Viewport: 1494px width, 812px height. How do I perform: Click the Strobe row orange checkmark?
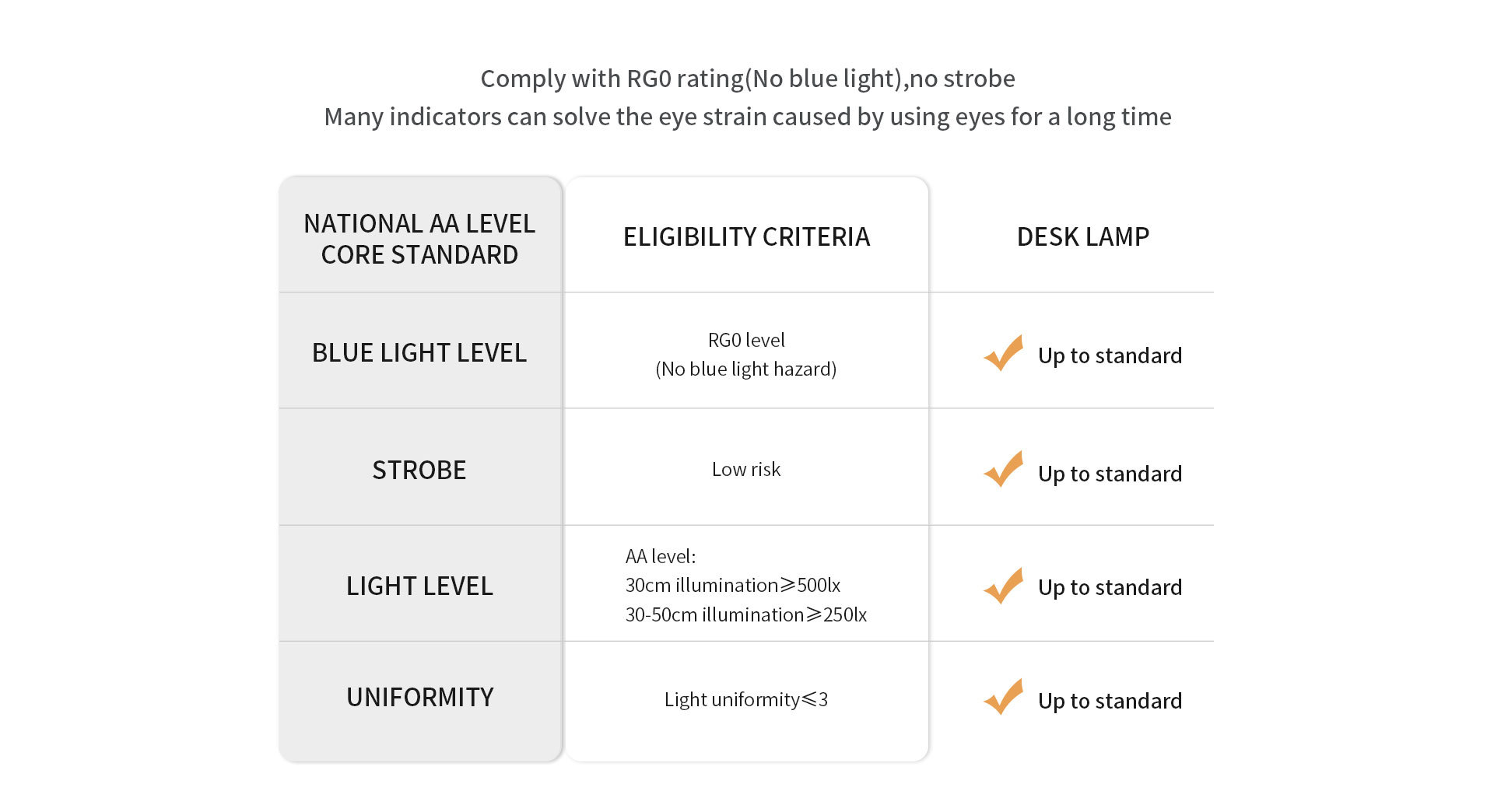coord(1004,469)
